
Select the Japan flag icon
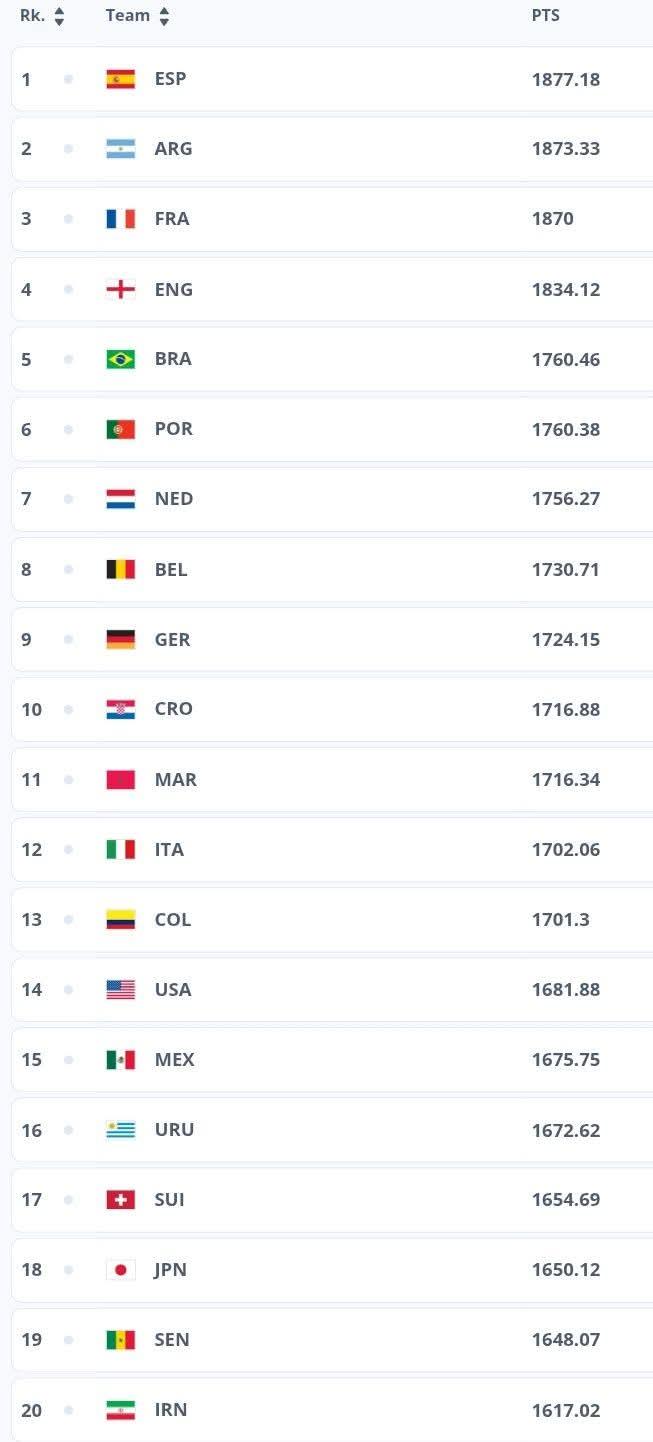[x=120, y=1270]
